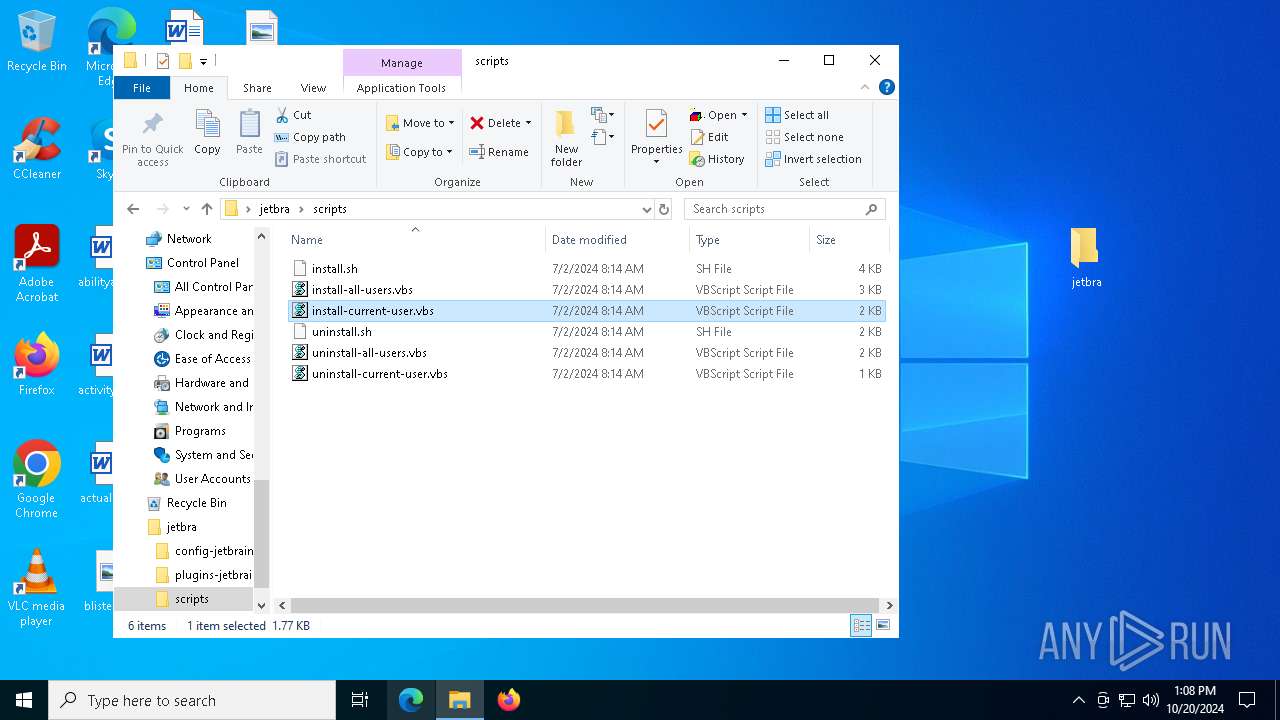This screenshot has height=720, width=1280.
Task: Refresh the scripts folder view
Action: [x=664, y=209]
